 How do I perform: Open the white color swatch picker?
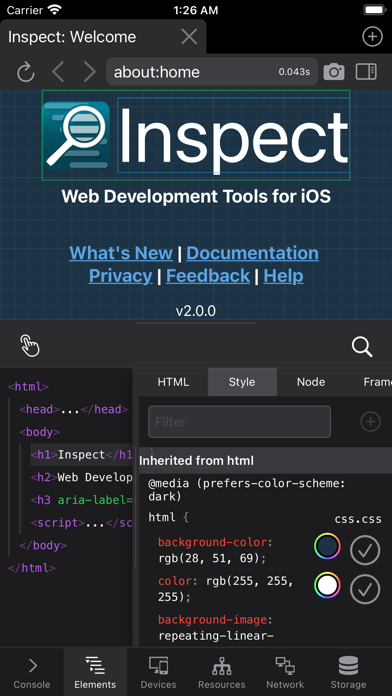(327, 585)
